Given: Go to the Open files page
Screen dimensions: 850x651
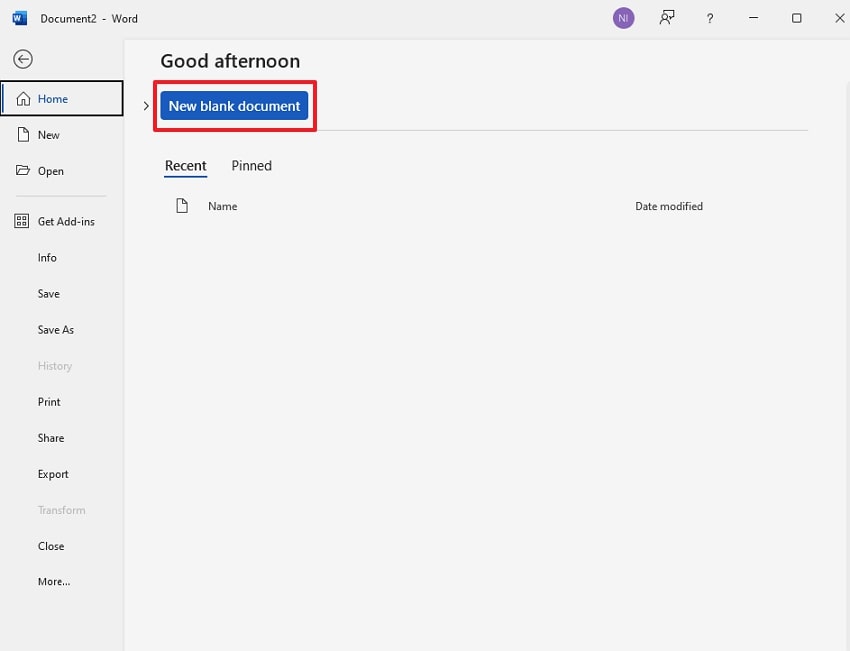Looking at the screenshot, I should (x=62, y=171).
